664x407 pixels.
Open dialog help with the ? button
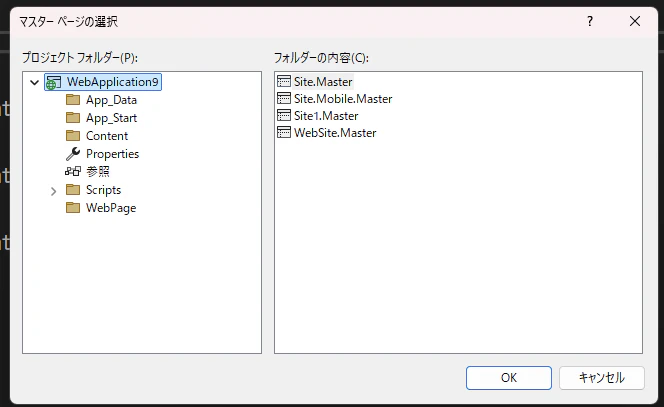point(590,21)
